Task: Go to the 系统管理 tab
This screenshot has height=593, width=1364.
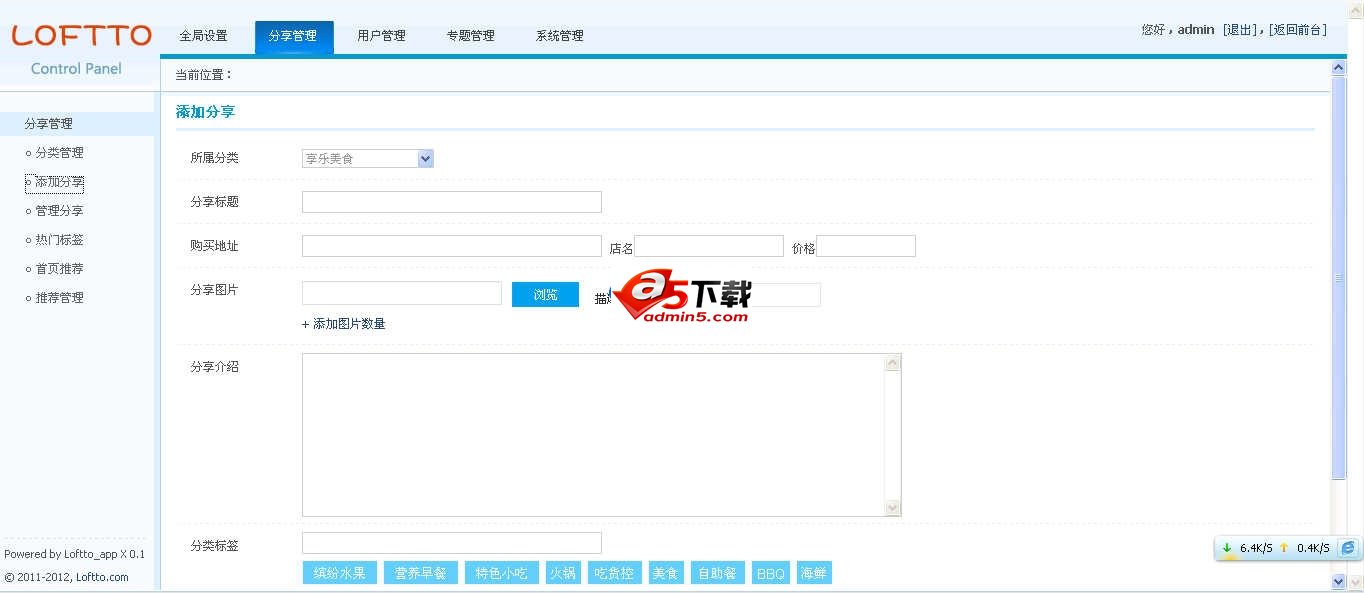Action: tap(559, 36)
